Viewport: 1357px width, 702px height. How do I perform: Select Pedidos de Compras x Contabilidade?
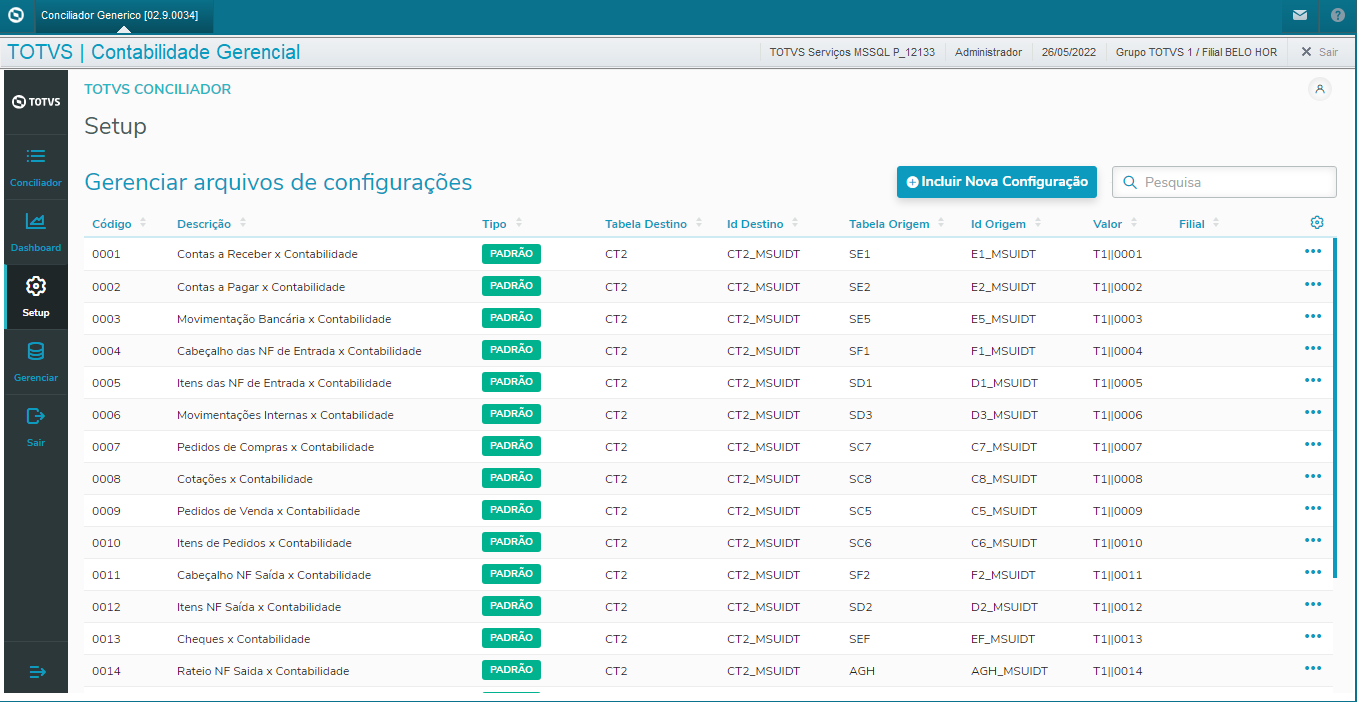click(708, 446)
